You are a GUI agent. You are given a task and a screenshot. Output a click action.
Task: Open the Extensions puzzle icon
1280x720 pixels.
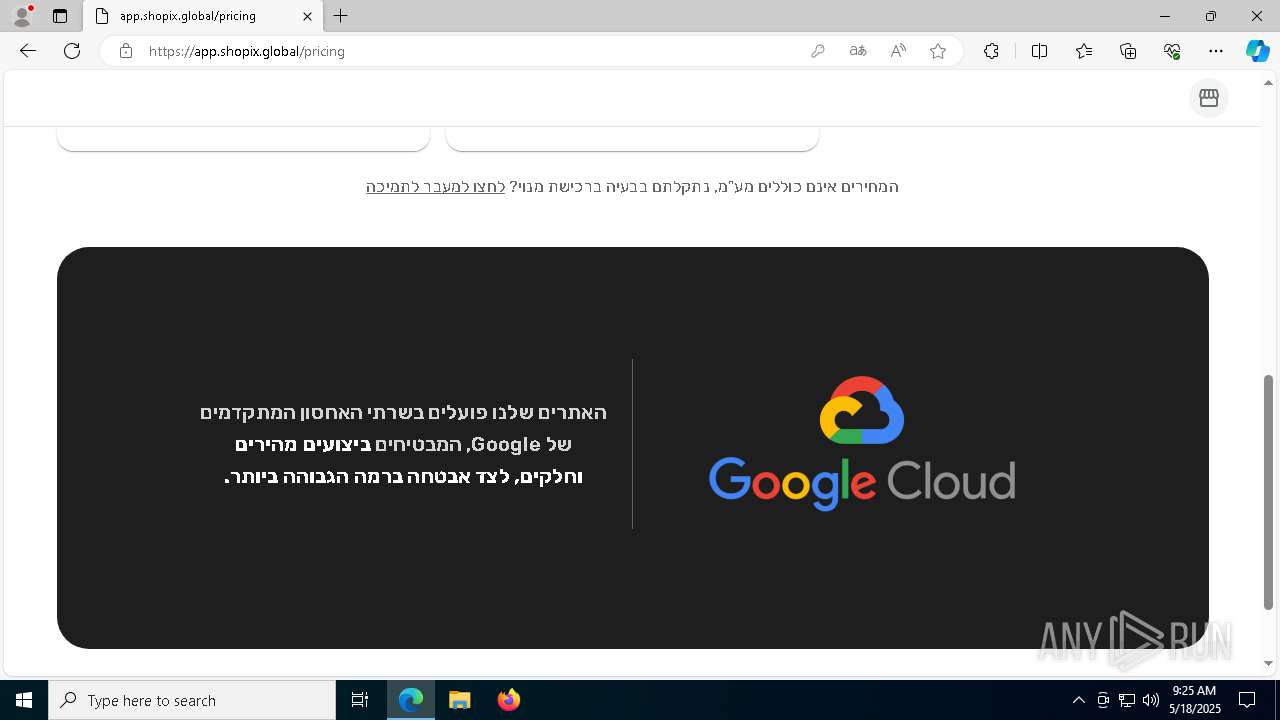click(991, 51)
